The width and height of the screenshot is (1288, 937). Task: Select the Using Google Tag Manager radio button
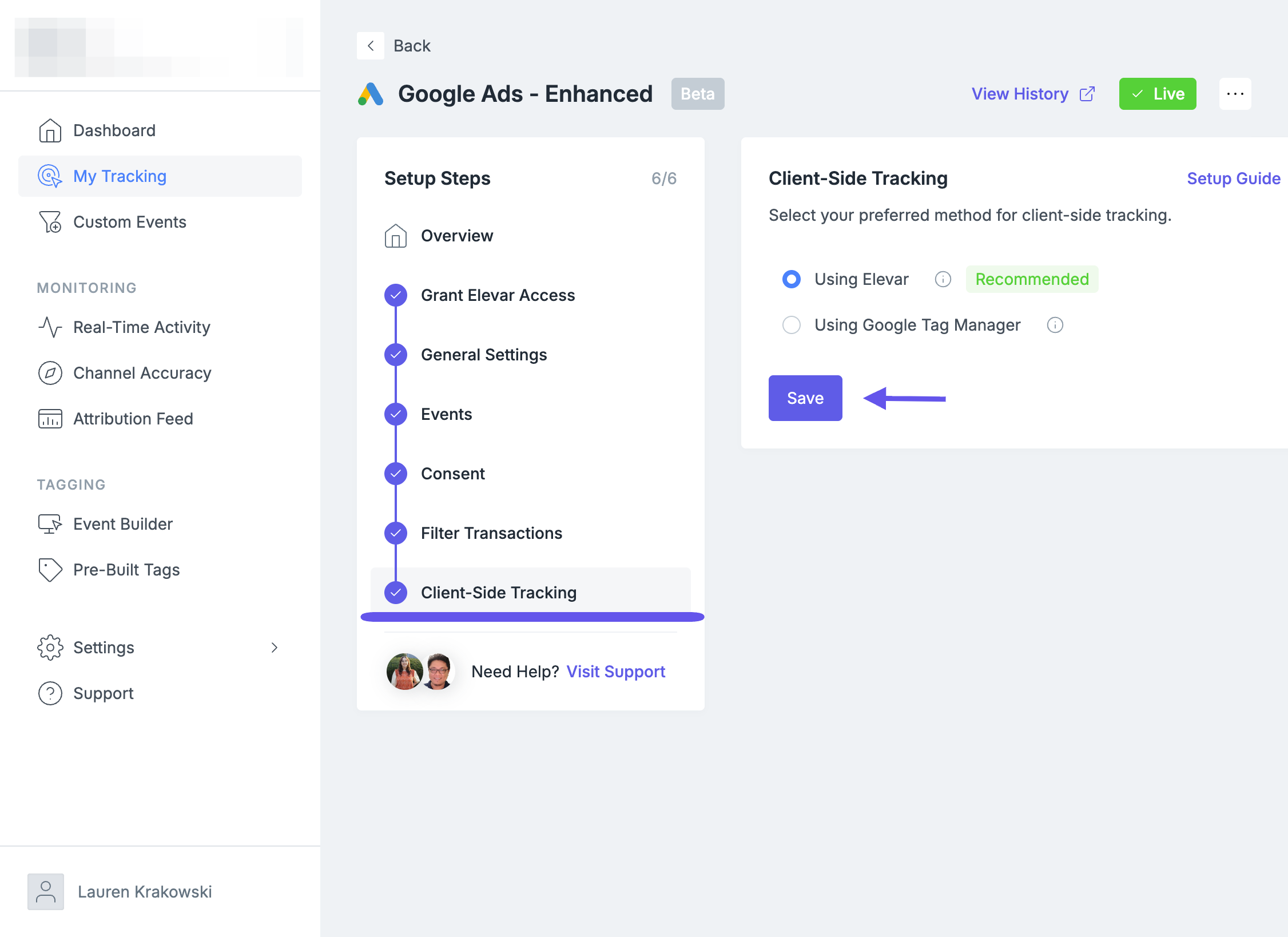point(792,325)
